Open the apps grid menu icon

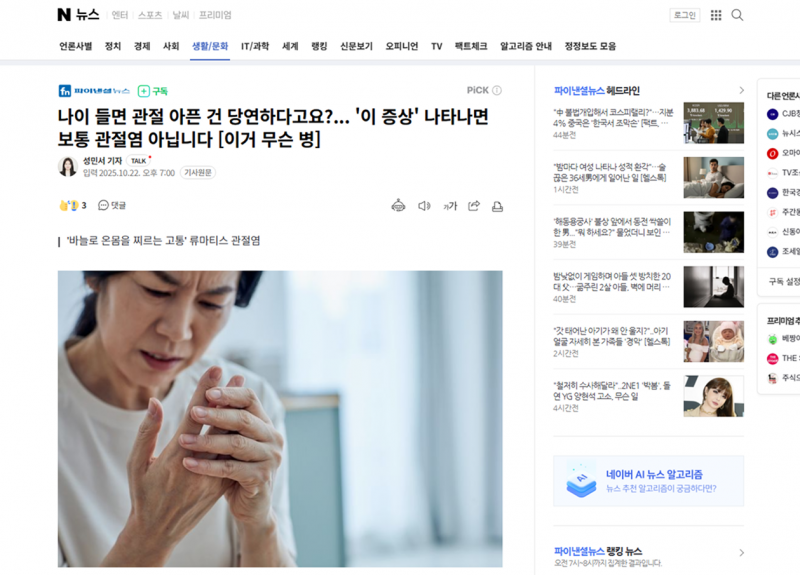click(x=716, y=15)
